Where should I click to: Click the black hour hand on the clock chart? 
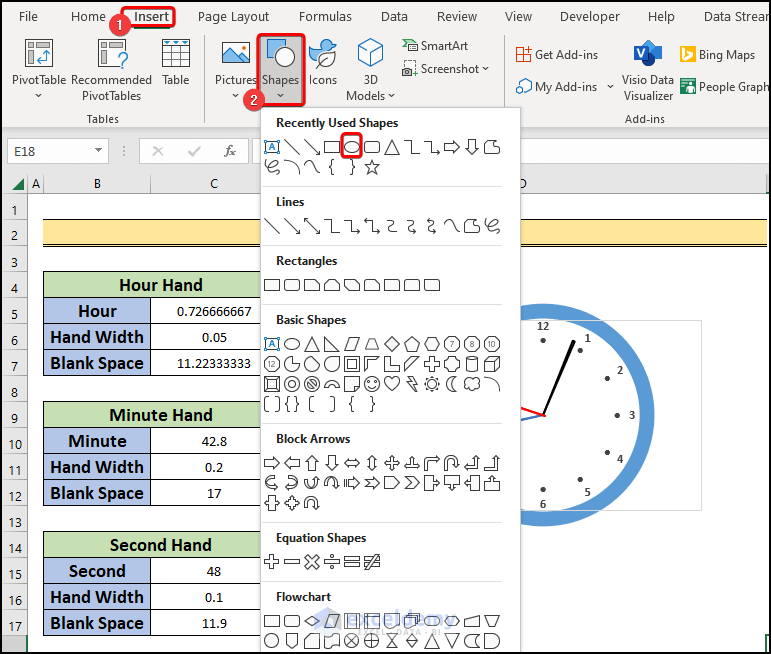pos(559,378)
